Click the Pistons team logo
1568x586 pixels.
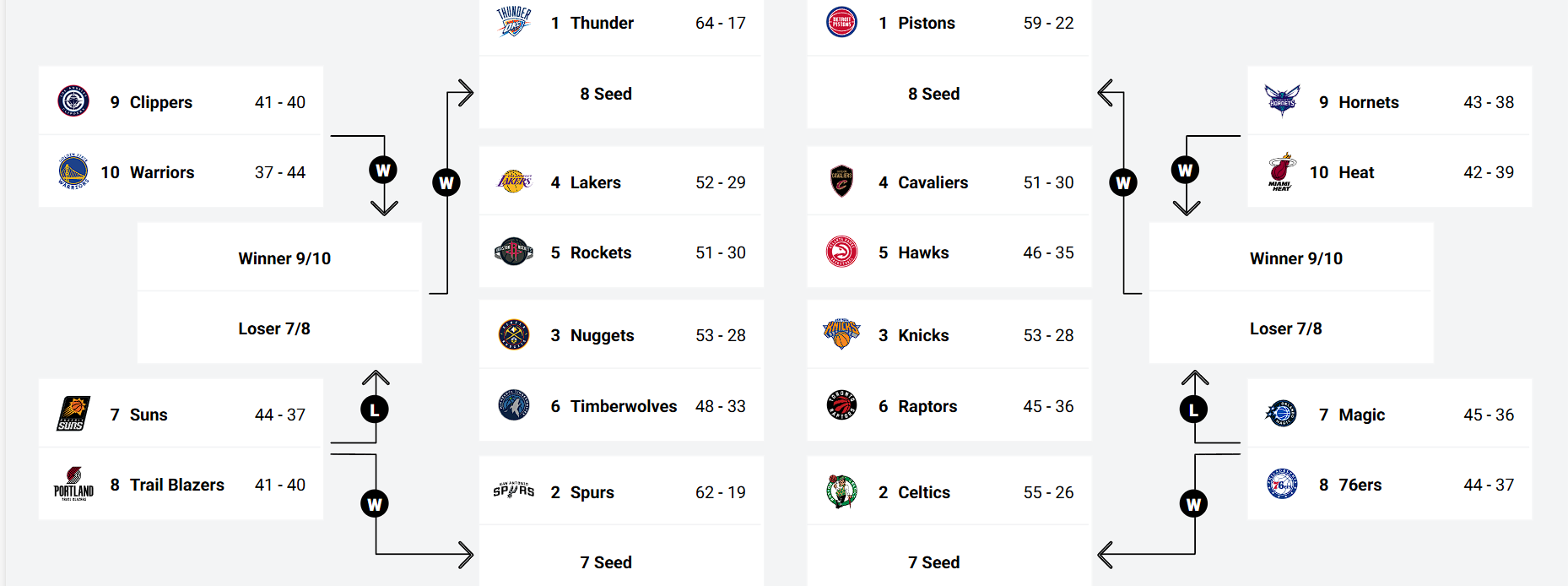(x=841, y=22)
